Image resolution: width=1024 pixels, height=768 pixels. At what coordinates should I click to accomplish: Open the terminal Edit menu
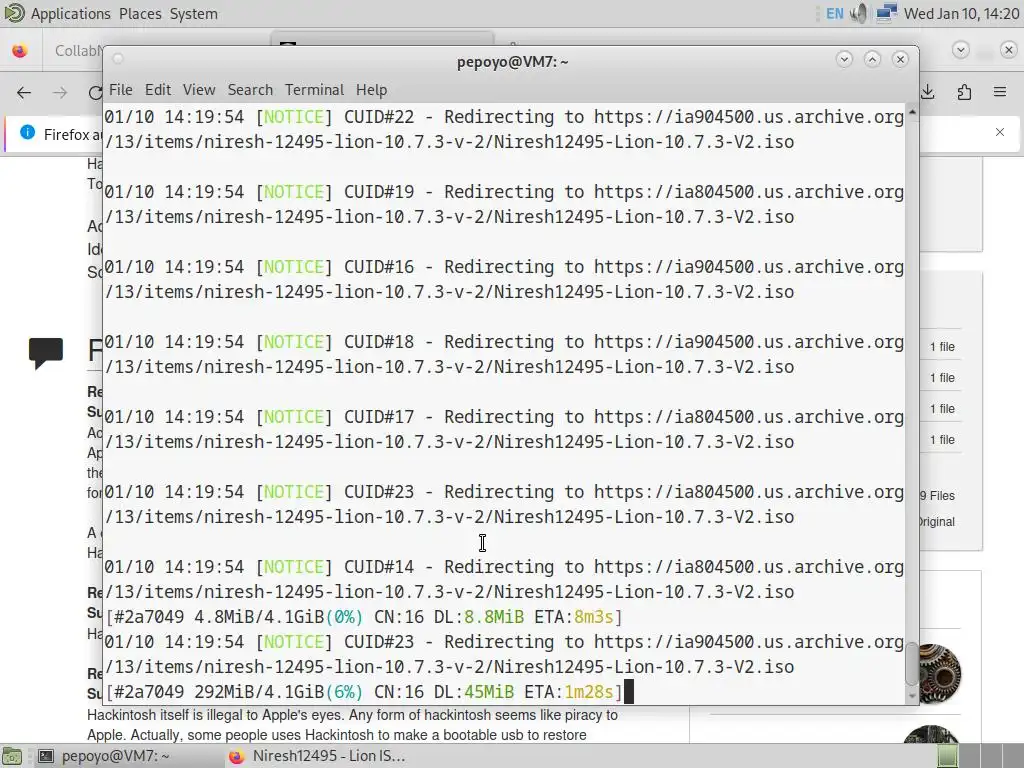[157, 89]
